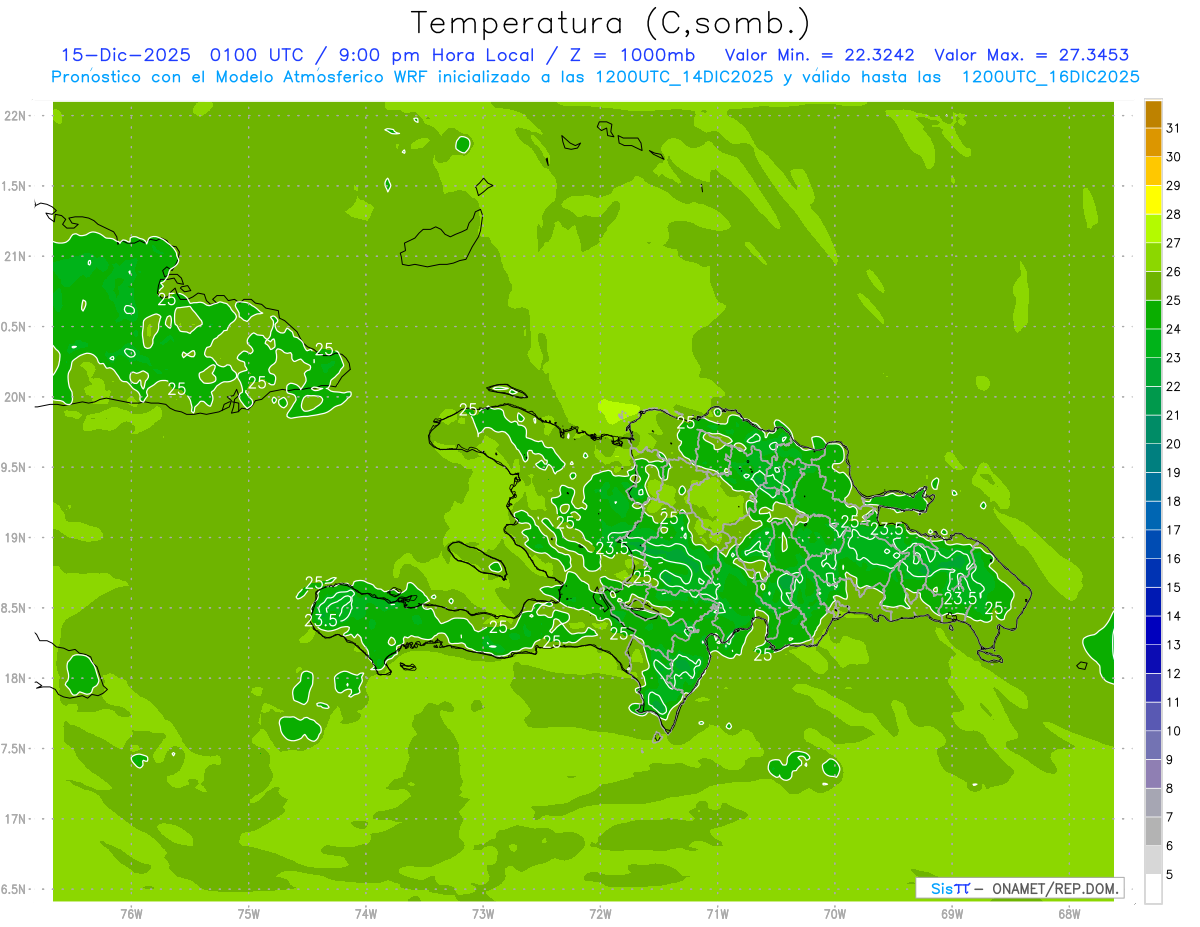Pick the white swatch below label 5
The width and height of the screenshot is (1200, 927).
click(1153, 889)
